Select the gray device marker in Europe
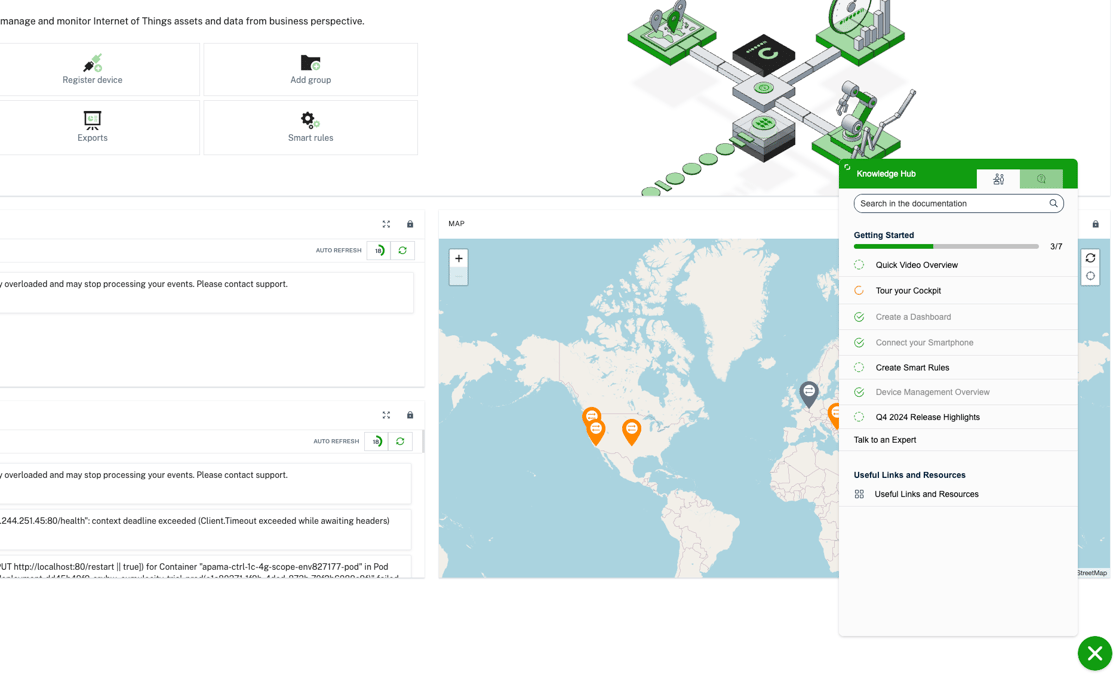 (809, 392)
